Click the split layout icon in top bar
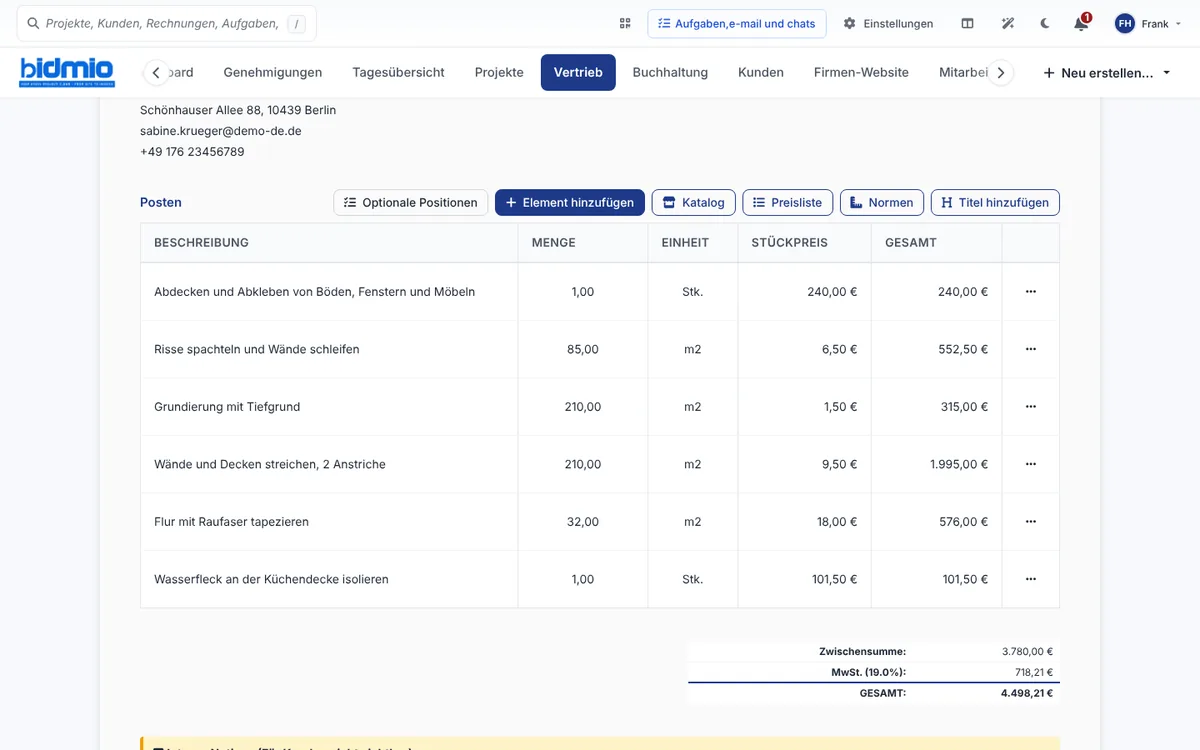1200x750 pixels. pyautogui.click(x=967, y=23)
